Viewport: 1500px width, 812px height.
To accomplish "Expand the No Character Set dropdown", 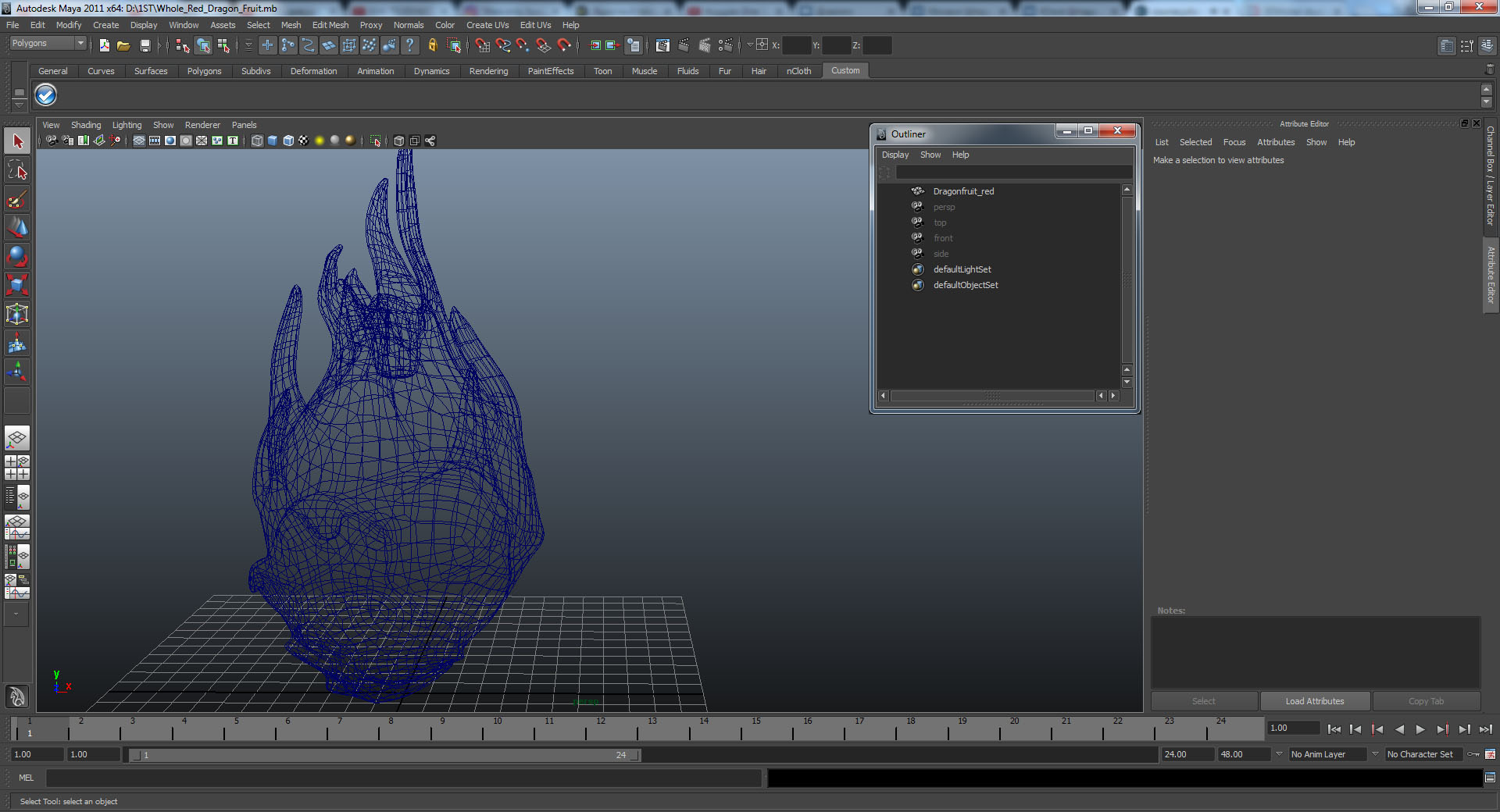I will tap(1423, 754).
